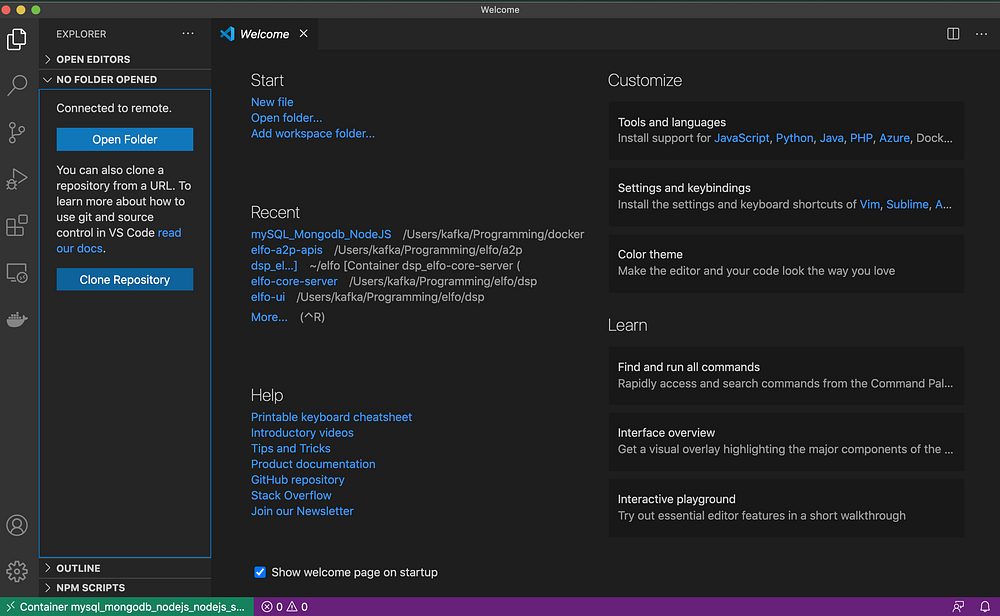Click the More... recent link
This screenshot has height=616, width=1000.
click(269, 317)
